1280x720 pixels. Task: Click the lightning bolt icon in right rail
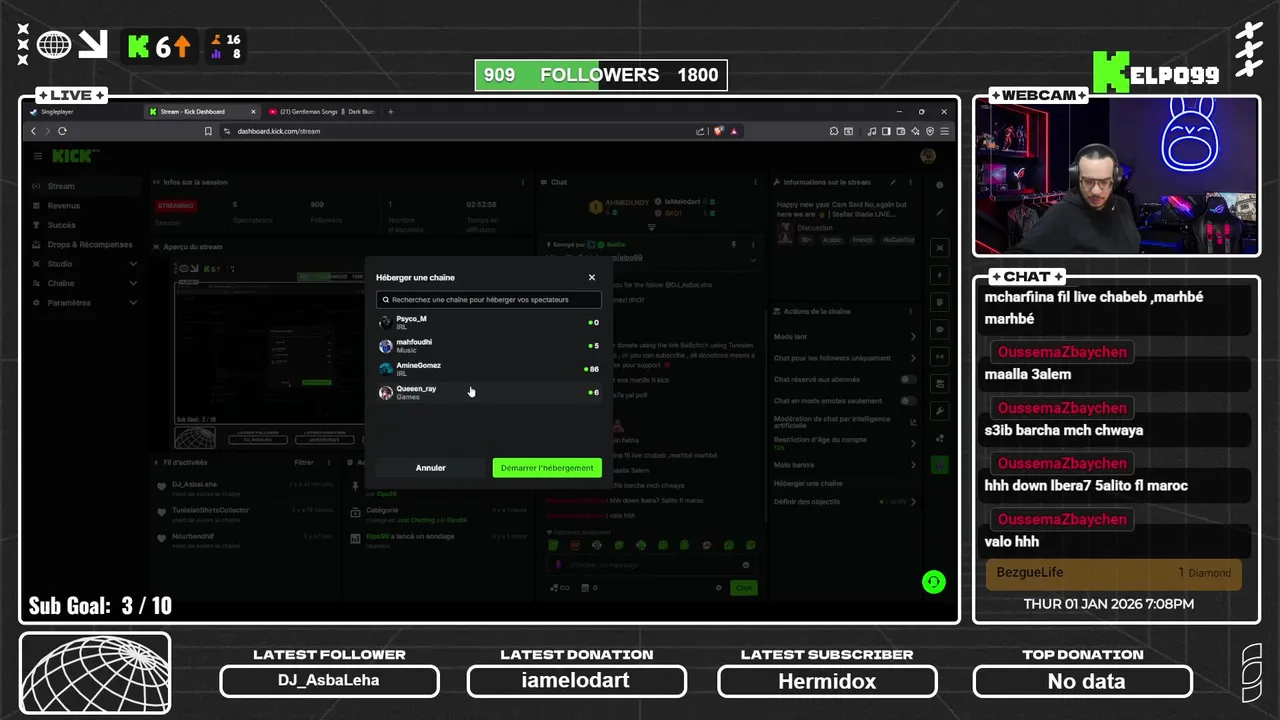pos(940,275)
